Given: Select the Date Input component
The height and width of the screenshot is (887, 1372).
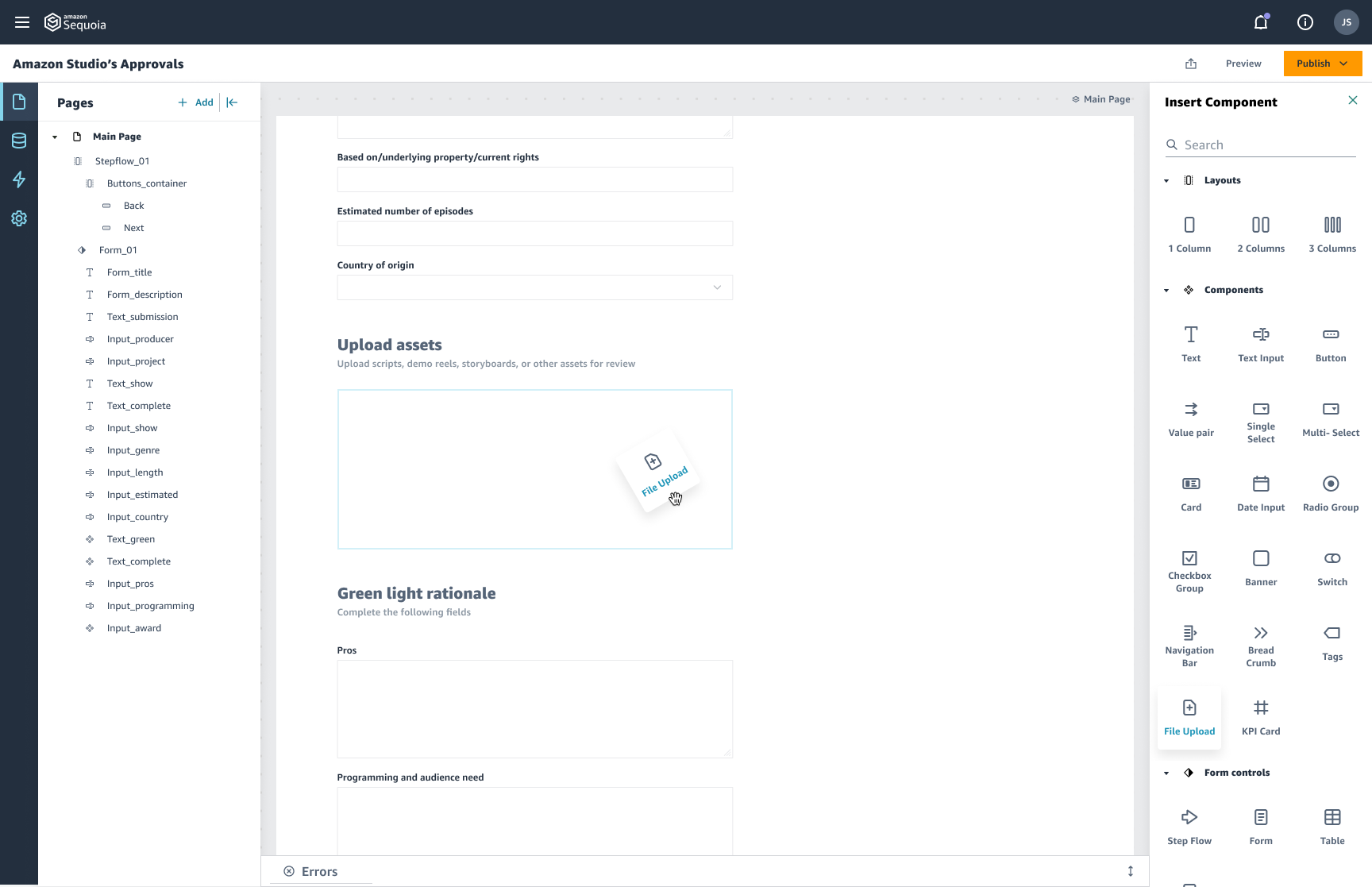Looking at the screenshot, I should point(1260,491).
